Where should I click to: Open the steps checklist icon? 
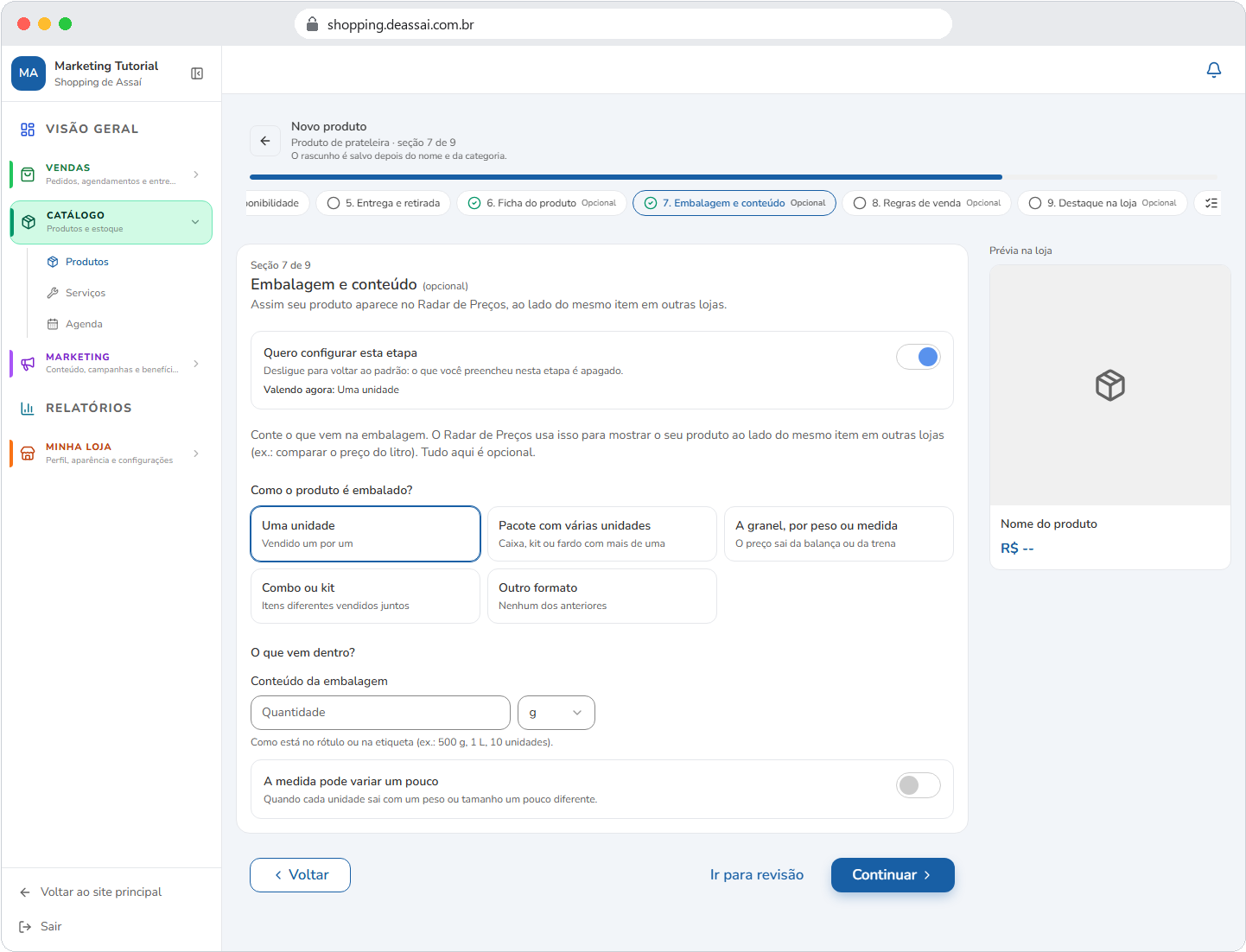pyautogui.click(x=1211, y=203)
